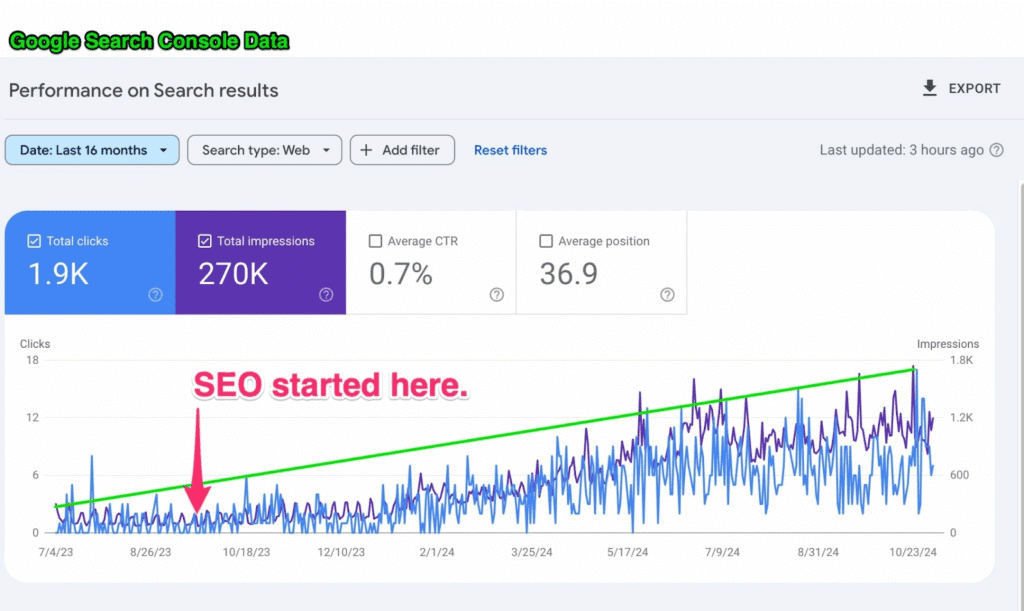This screenshot has width=1024, height=611.
Task: Enable the Average CTR checkbox
Action: click(x=376, y=241)
